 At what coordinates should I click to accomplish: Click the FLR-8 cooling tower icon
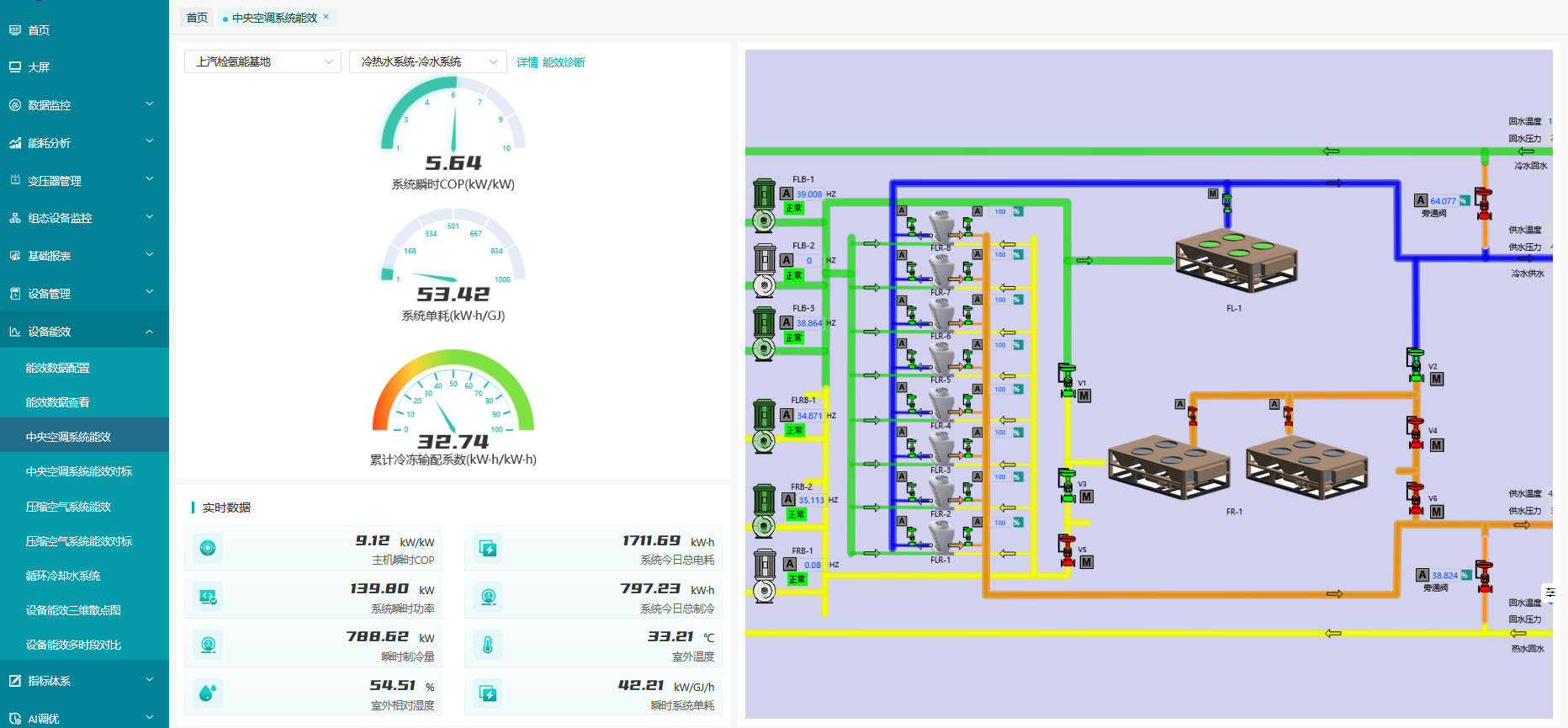click(940, 227)
